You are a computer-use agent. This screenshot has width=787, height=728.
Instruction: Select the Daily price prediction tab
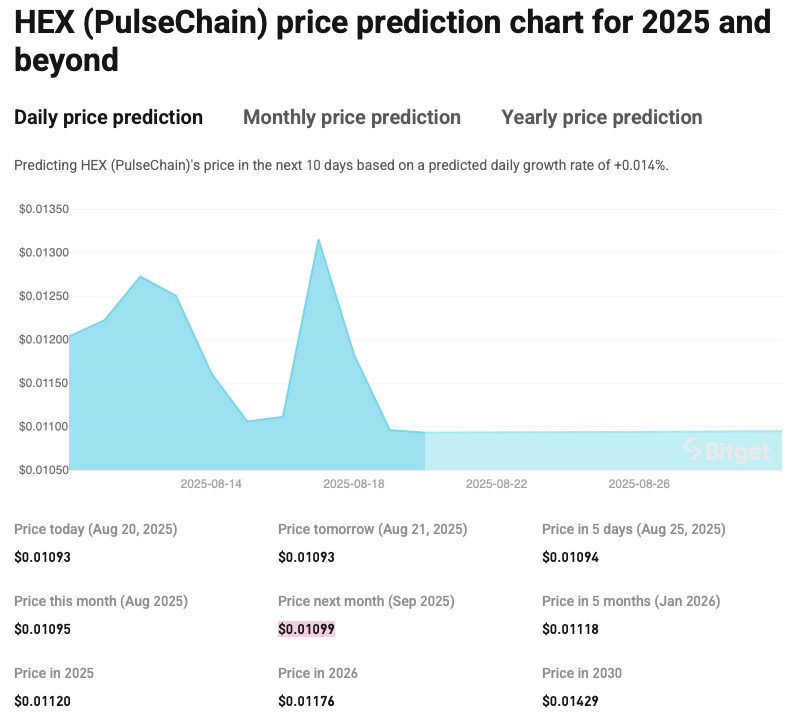pos(108,117)
